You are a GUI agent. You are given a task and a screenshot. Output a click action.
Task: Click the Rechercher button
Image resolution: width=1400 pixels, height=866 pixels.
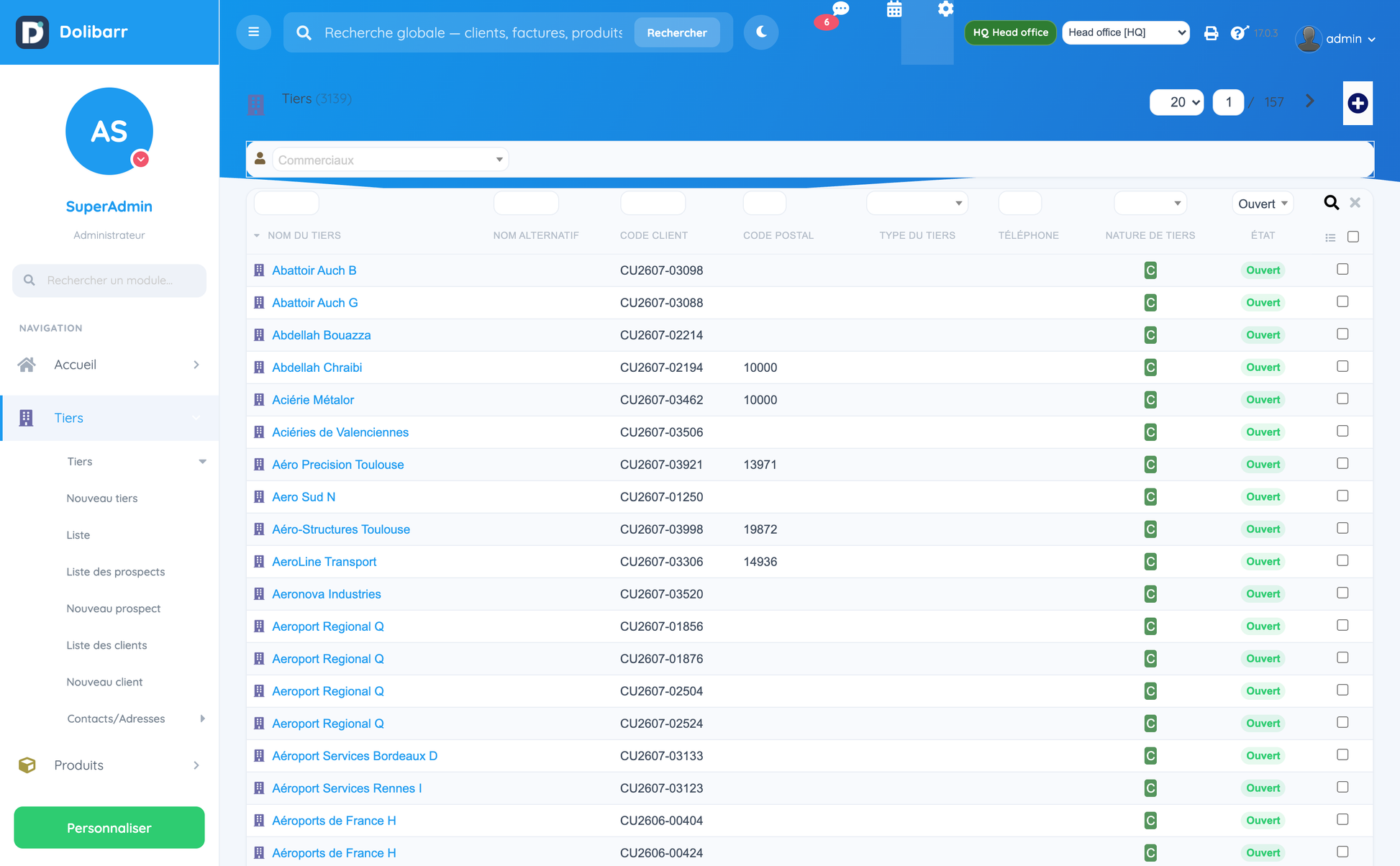(676, 32)
